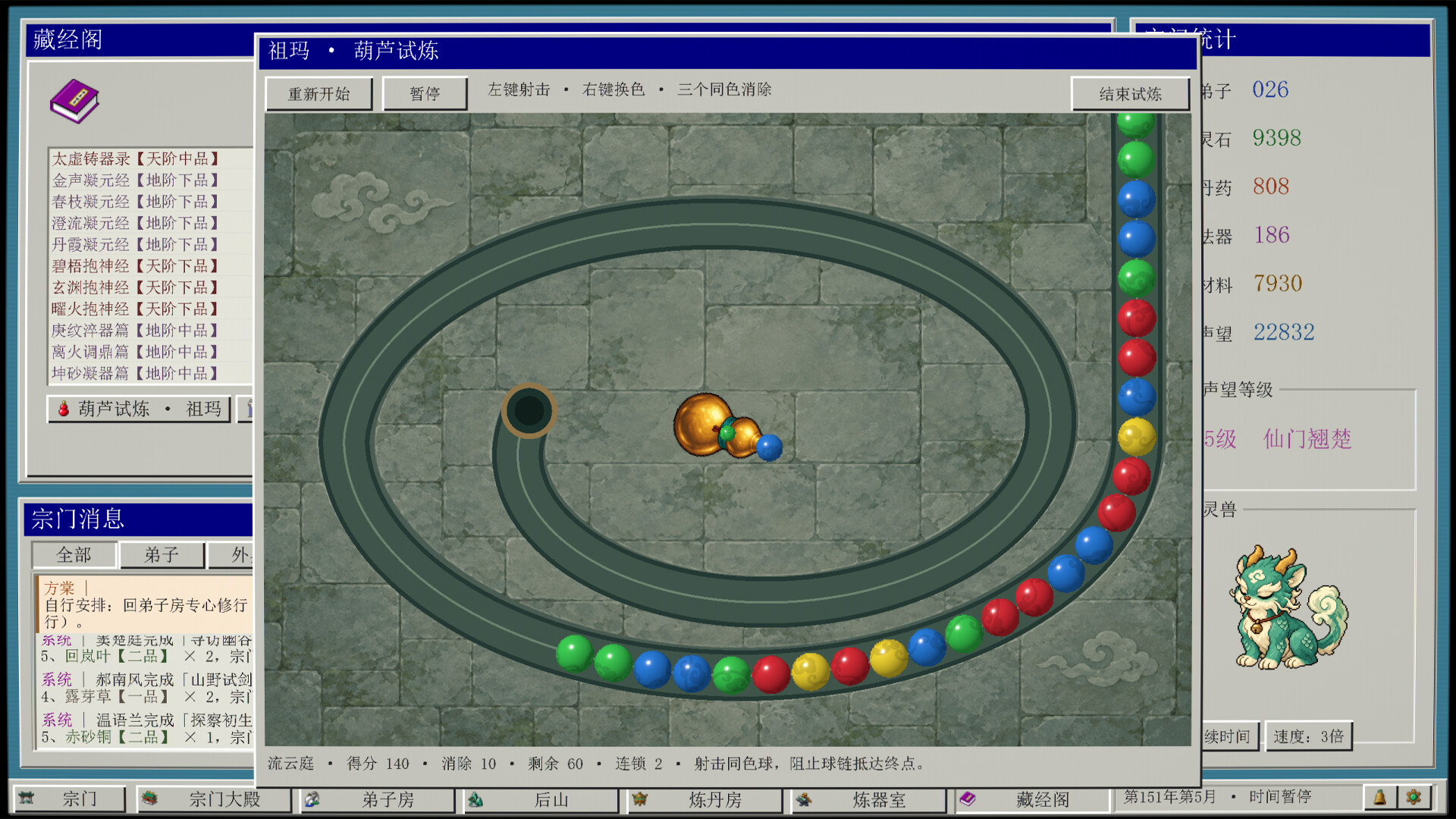1456x819 pixels.
Task: Click the 方棠 message entry
Action: coord(146,604)
